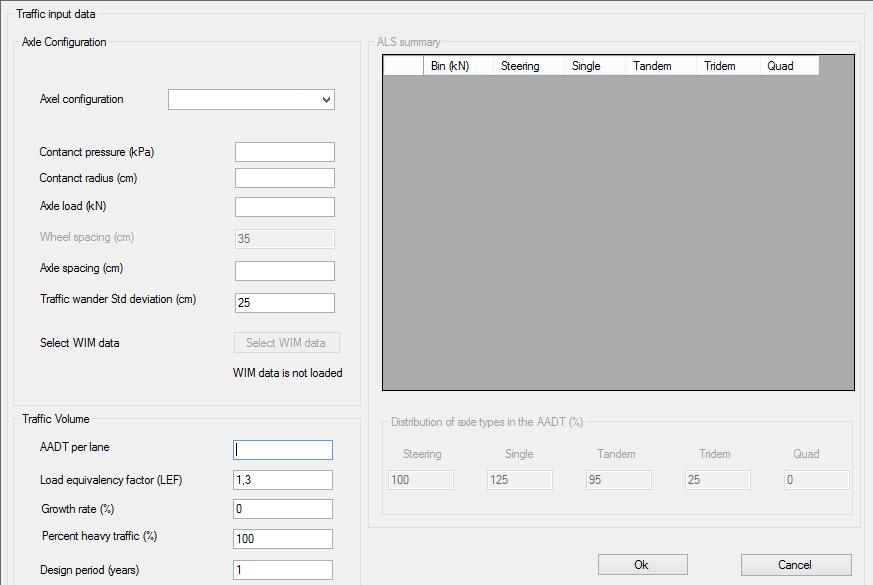Click the 'ALS summary' group label
Image resolution: width=873 pixels, height=585 pixels.
point(409,42)
